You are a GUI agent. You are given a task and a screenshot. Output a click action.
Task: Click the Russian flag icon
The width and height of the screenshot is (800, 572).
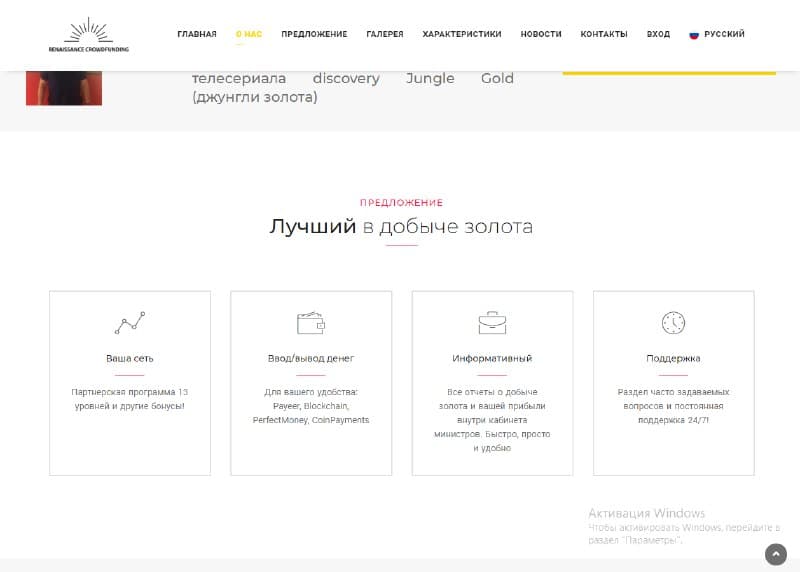pyautogui.click(x=694, y=34)
